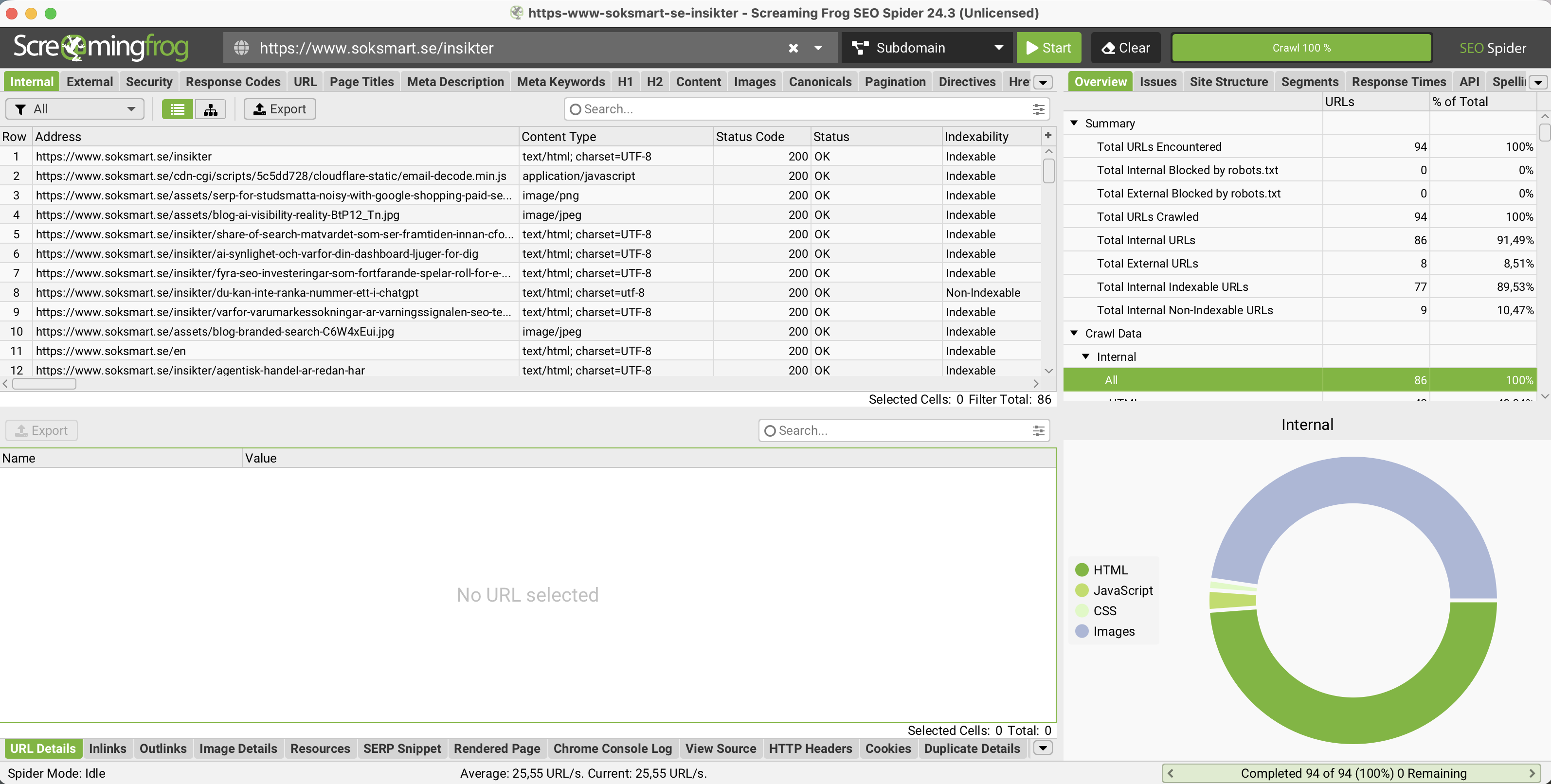Viewport: 1551px width, 784px height.
Task: Collapse the Crawl Data section
Action: tap(1074, 333)
